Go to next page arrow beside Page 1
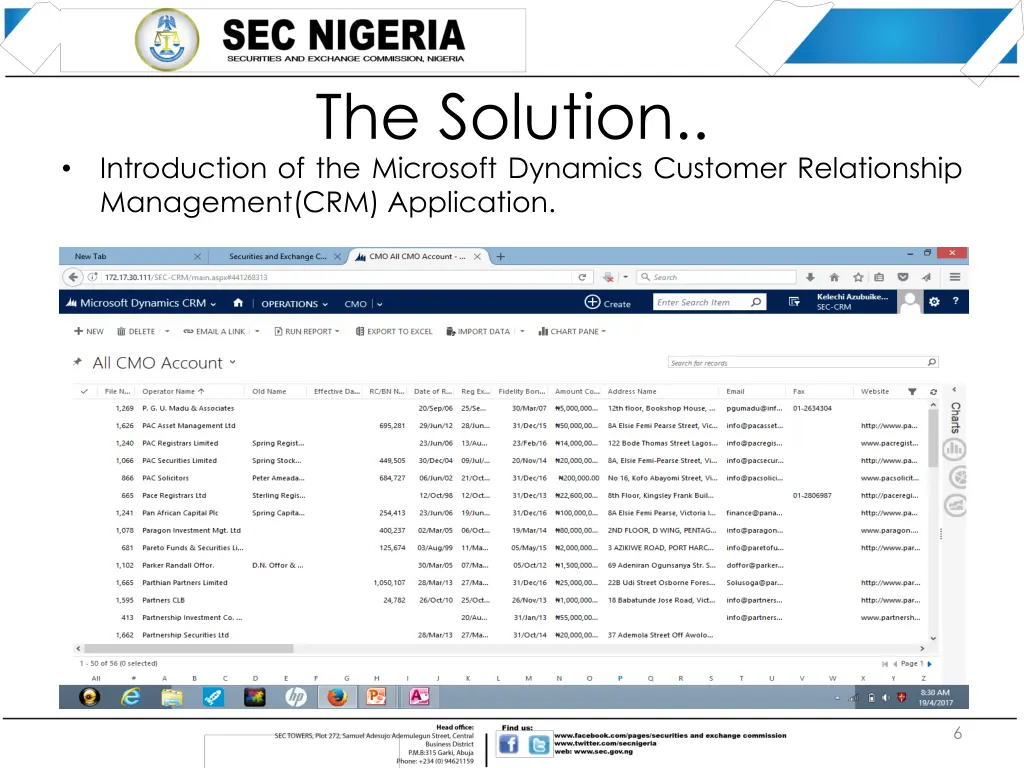The image size is (1024, 768). pyautogui.click(x=930, y=664)
